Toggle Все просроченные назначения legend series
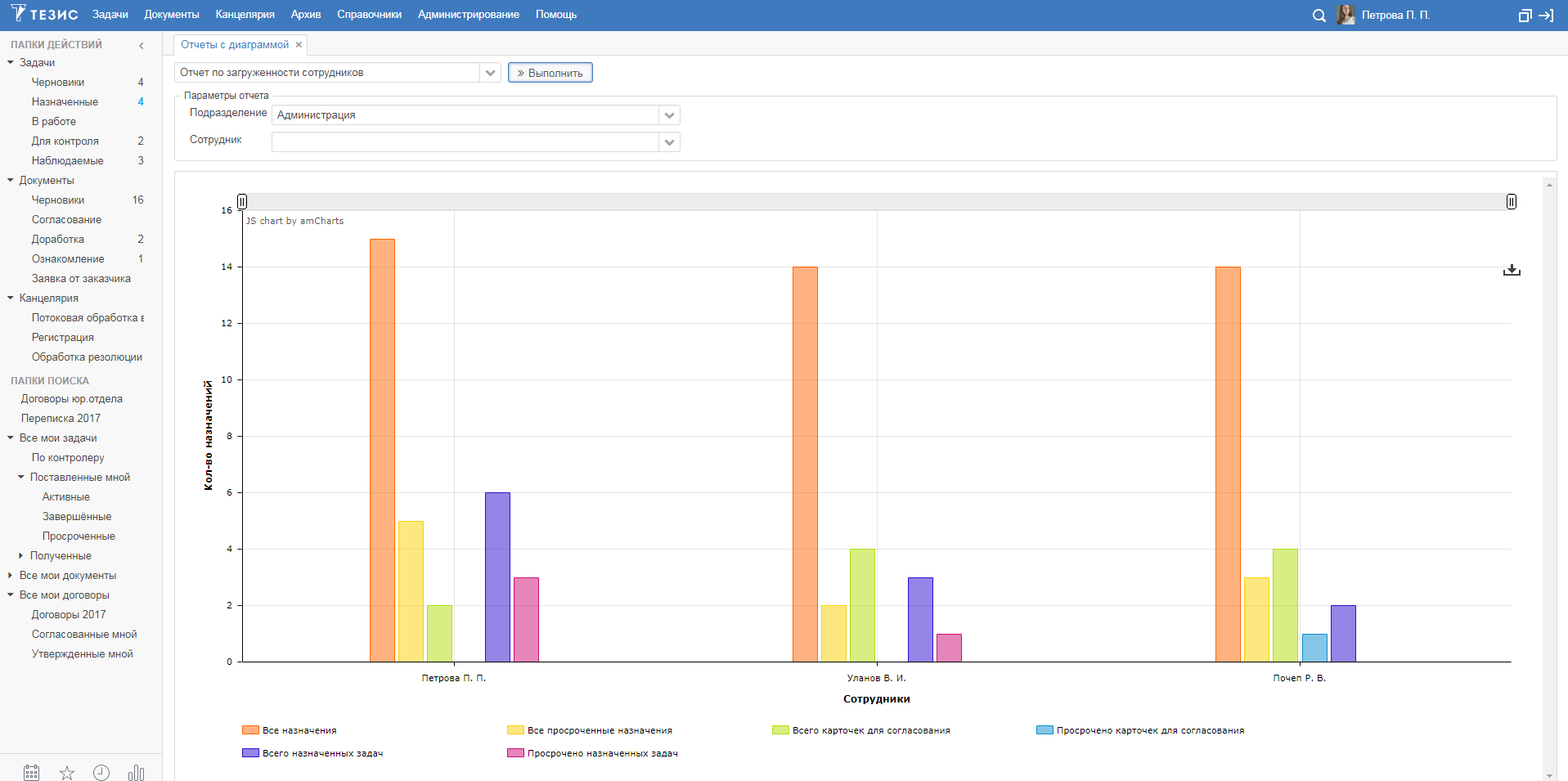Viewport: 1568px width, 781px height. click(x=590, y=730)
